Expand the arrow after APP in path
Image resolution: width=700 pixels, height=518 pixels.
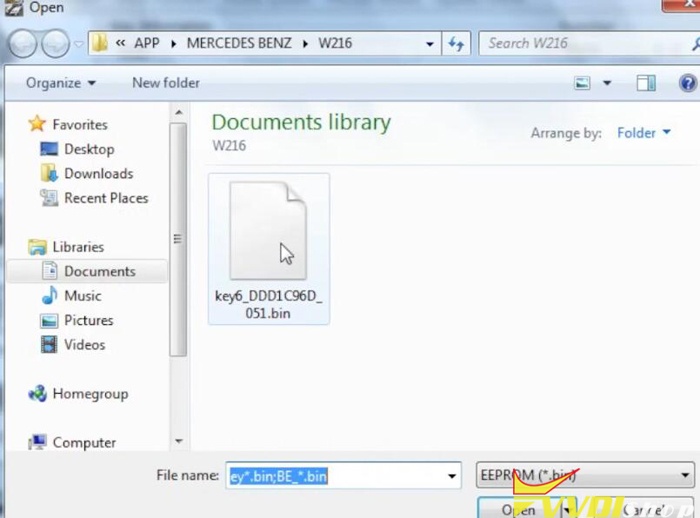click(x=173, y=44)
